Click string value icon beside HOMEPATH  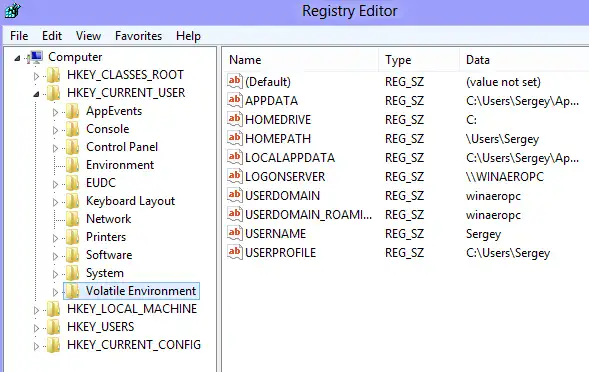[235, 138]
